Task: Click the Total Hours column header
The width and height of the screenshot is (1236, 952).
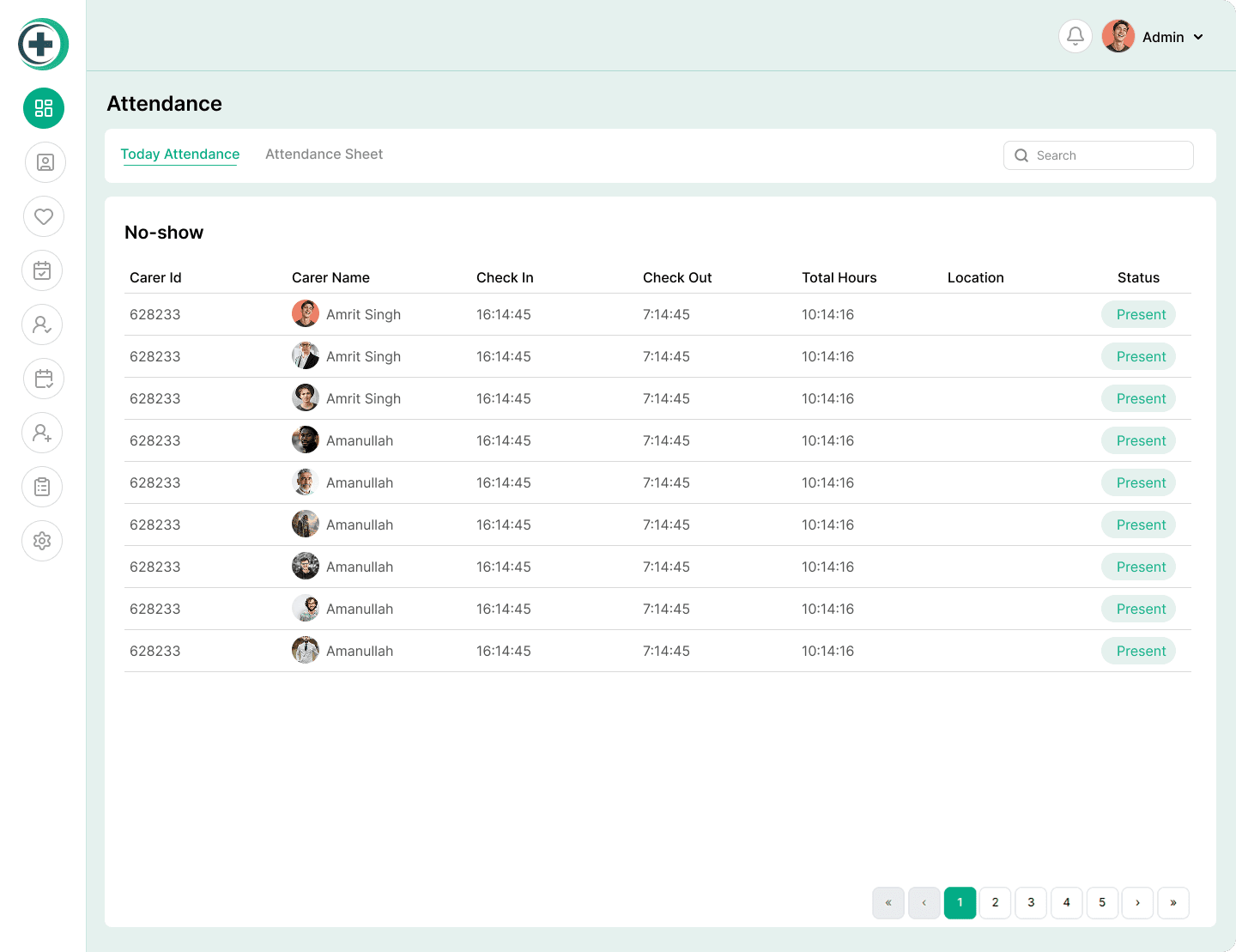Action: coord(839,277)
